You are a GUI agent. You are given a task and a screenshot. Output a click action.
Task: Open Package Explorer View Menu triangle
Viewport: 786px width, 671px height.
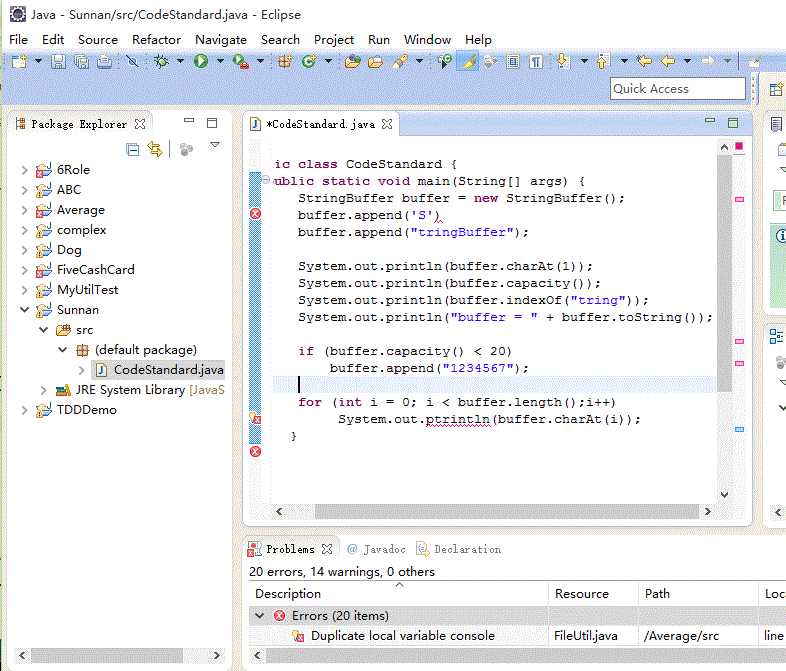[x=215, y=145]
